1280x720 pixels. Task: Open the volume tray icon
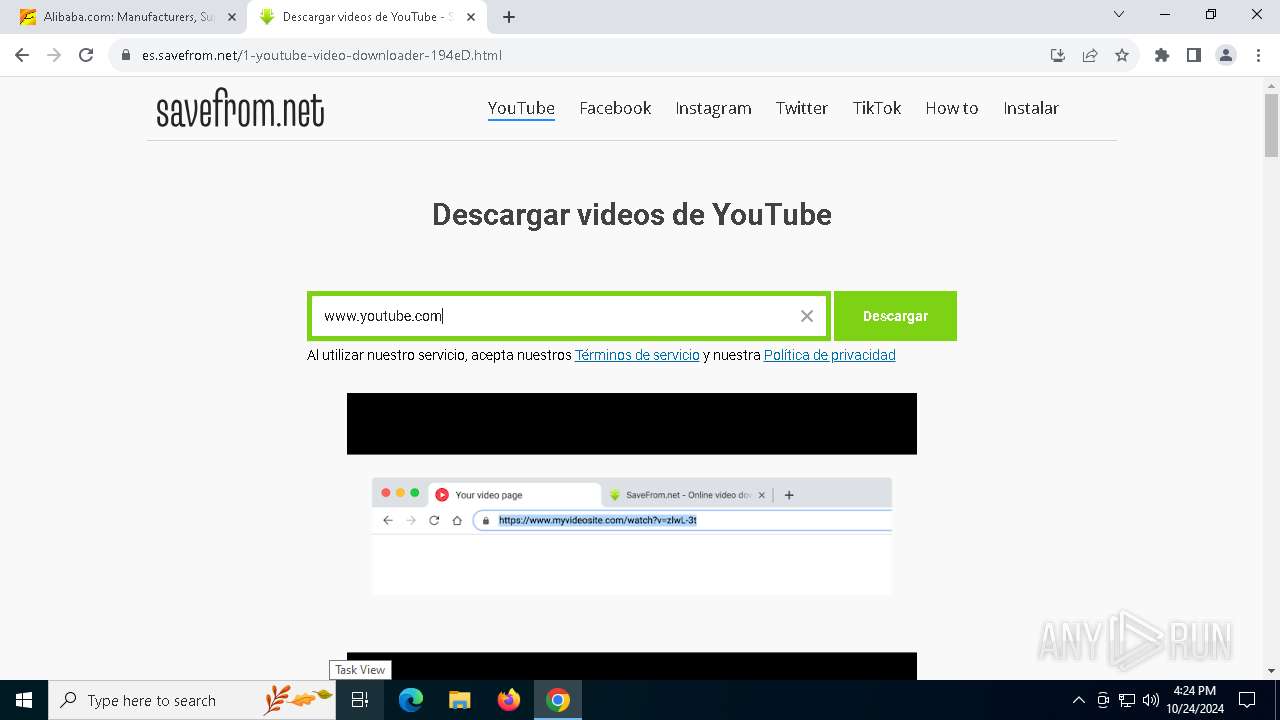1151,700
